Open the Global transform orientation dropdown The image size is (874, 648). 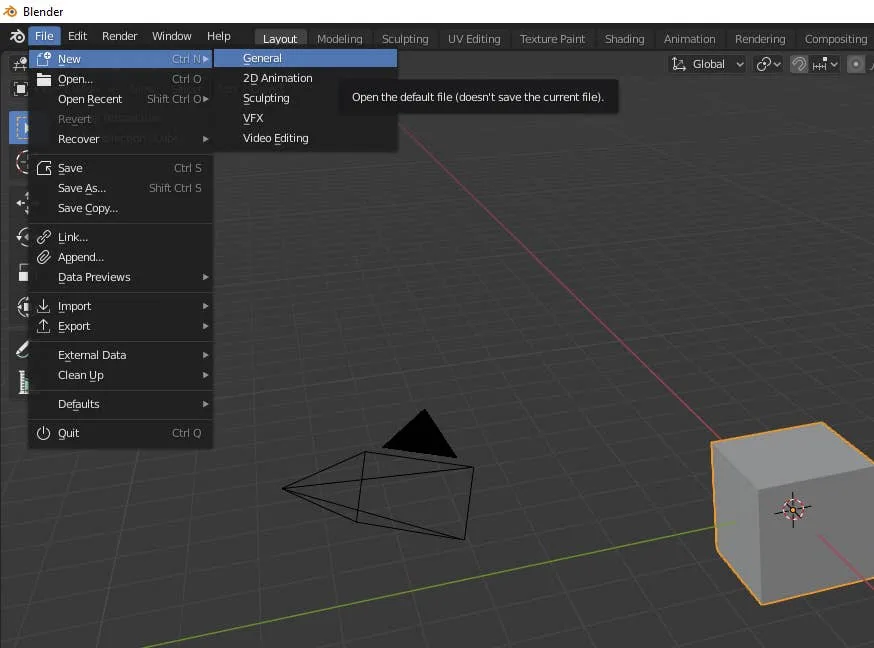709,64
